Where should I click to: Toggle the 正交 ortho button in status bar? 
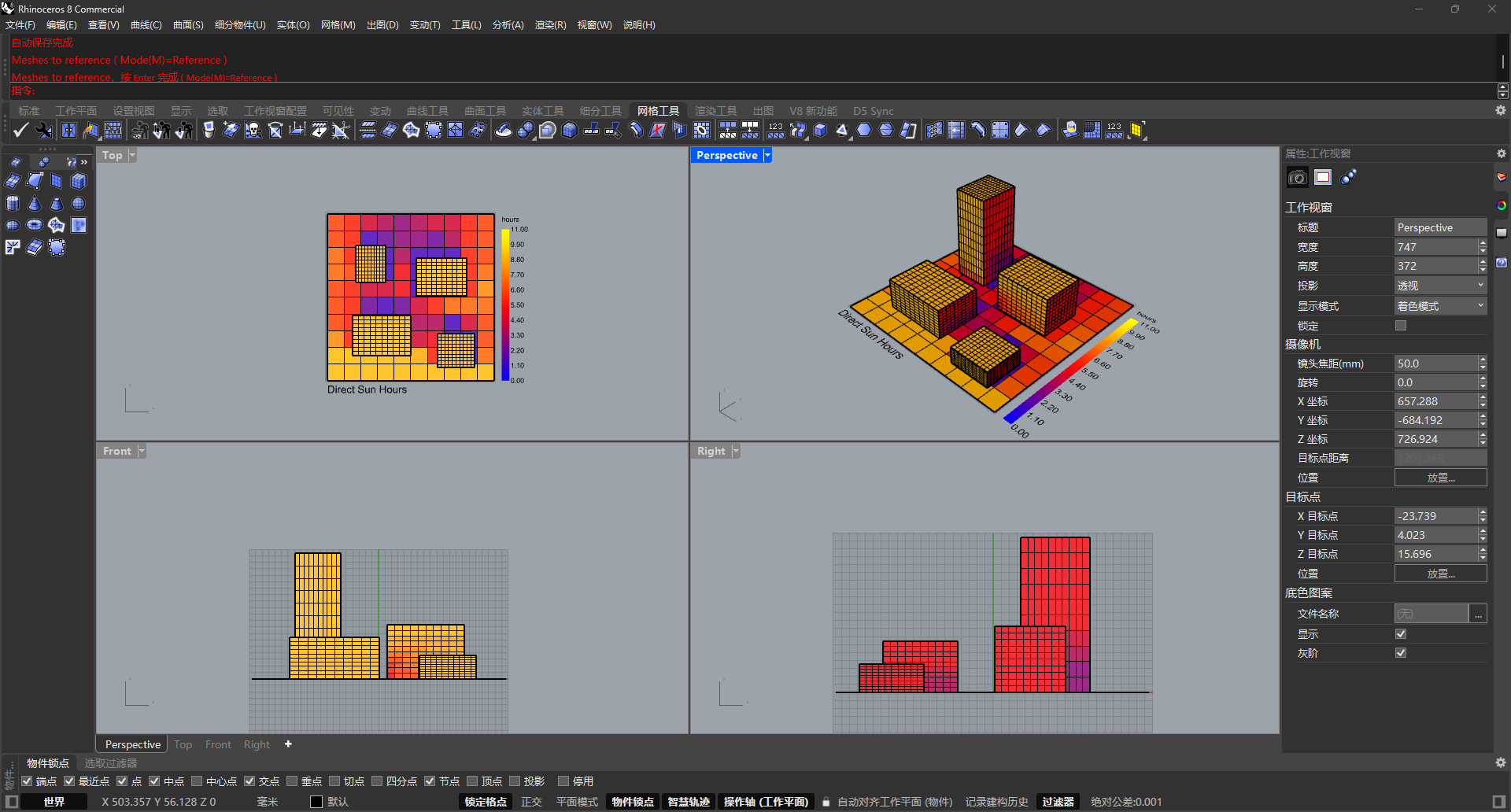point(531,802)
